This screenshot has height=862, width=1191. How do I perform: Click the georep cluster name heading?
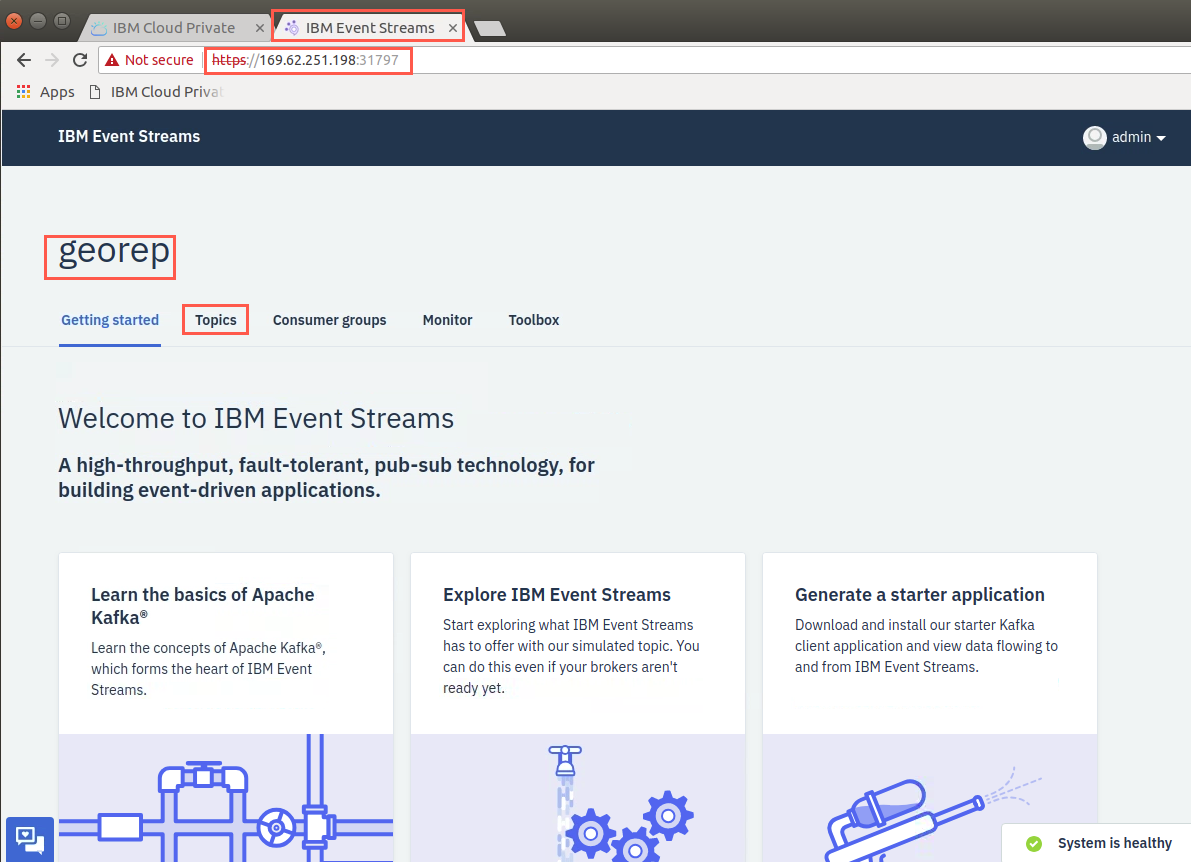[x=113, y=252]
